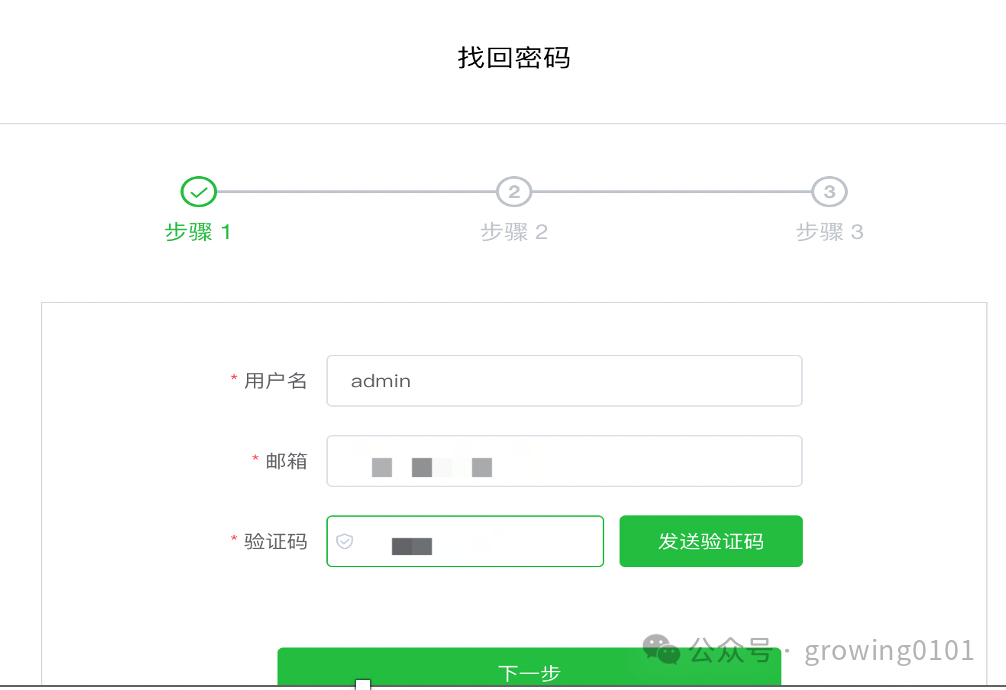The width and height of the screenshot is (1006, 690).
Task: Click the shield icon in verification code field
Action: [345, 541]
